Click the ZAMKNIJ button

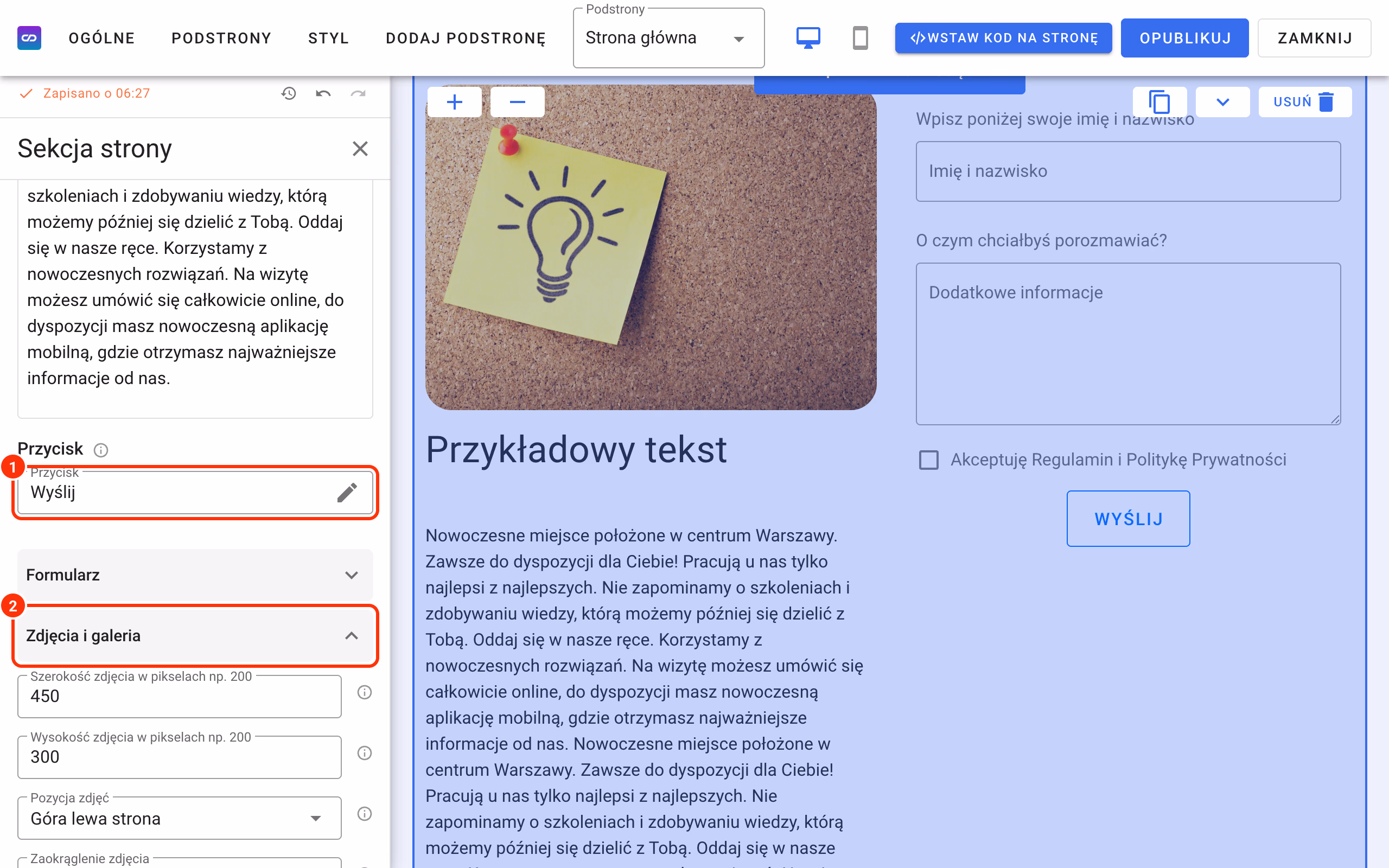tap(1314, 38)
